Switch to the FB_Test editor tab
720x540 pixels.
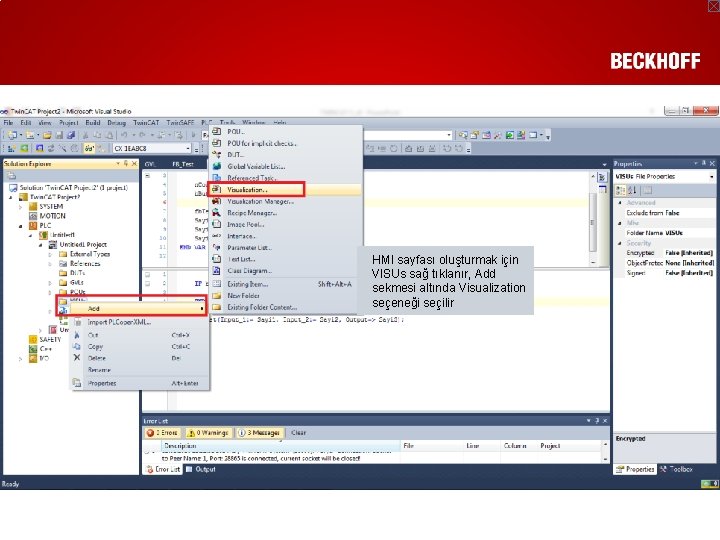tap(183, 164)
